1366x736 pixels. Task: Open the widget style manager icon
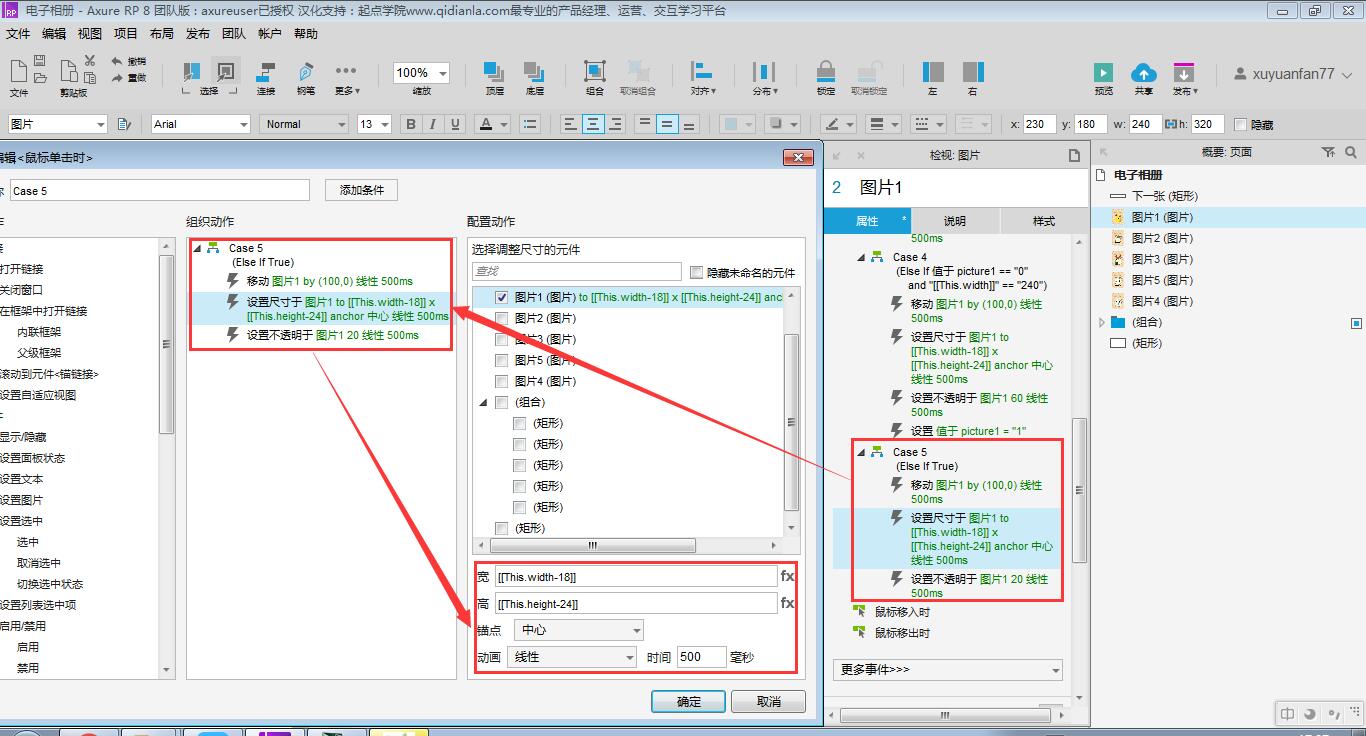click(124, 124)
